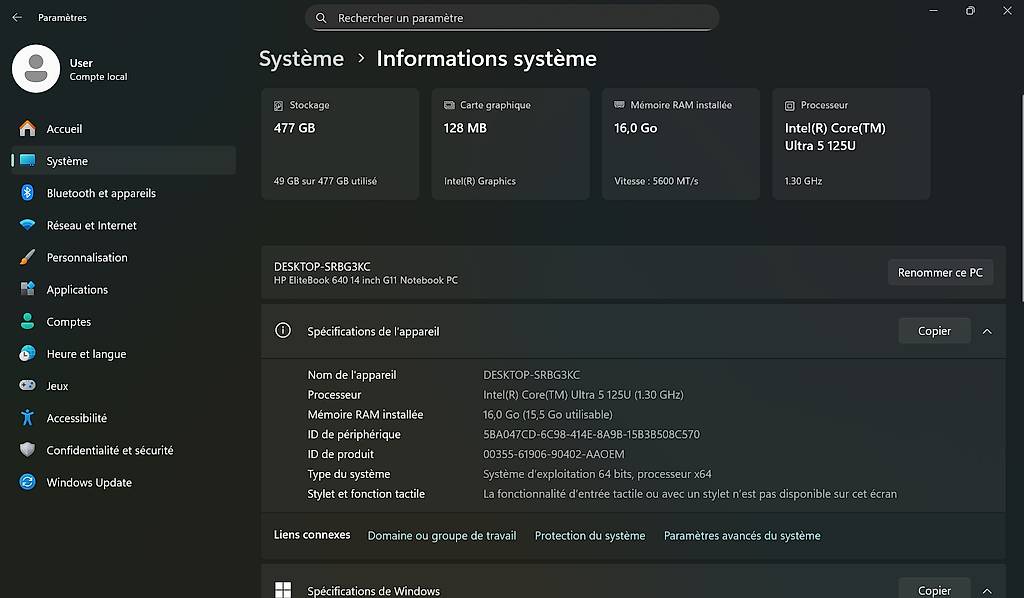The height and width of the screenshot is (598, 1024).
Task: Click the User profile avatar
Action: [35, 68]
